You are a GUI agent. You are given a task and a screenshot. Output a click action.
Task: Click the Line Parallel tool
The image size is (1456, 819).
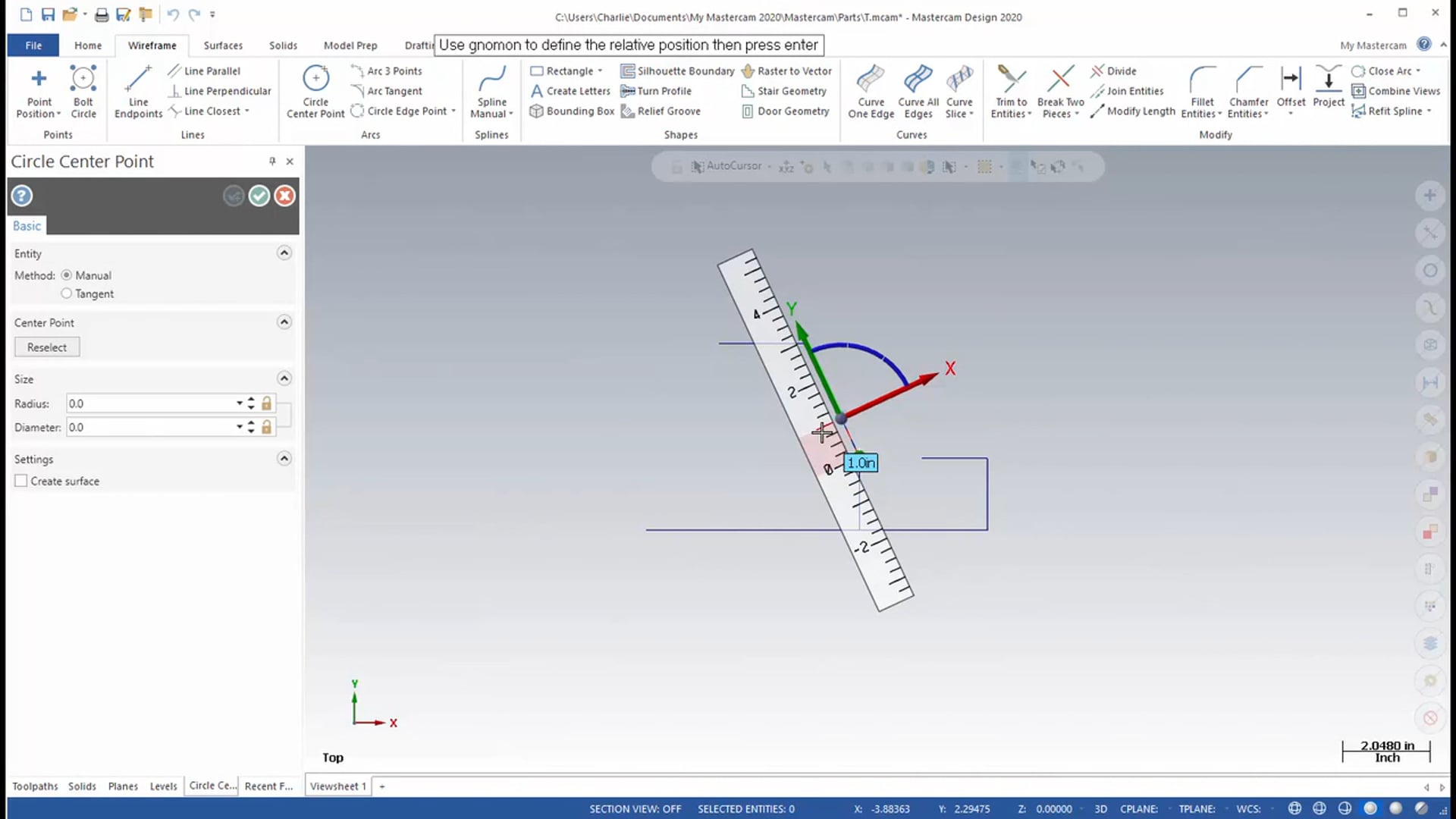tap(204, 71)
